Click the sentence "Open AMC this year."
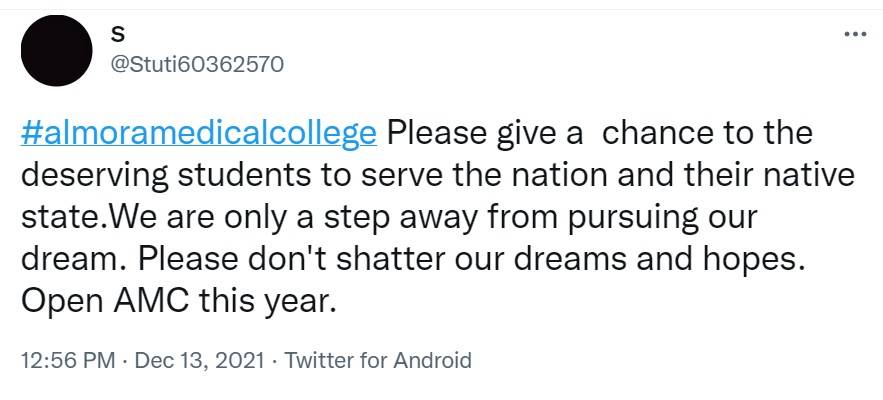883x400 pixels. [174, 301]
